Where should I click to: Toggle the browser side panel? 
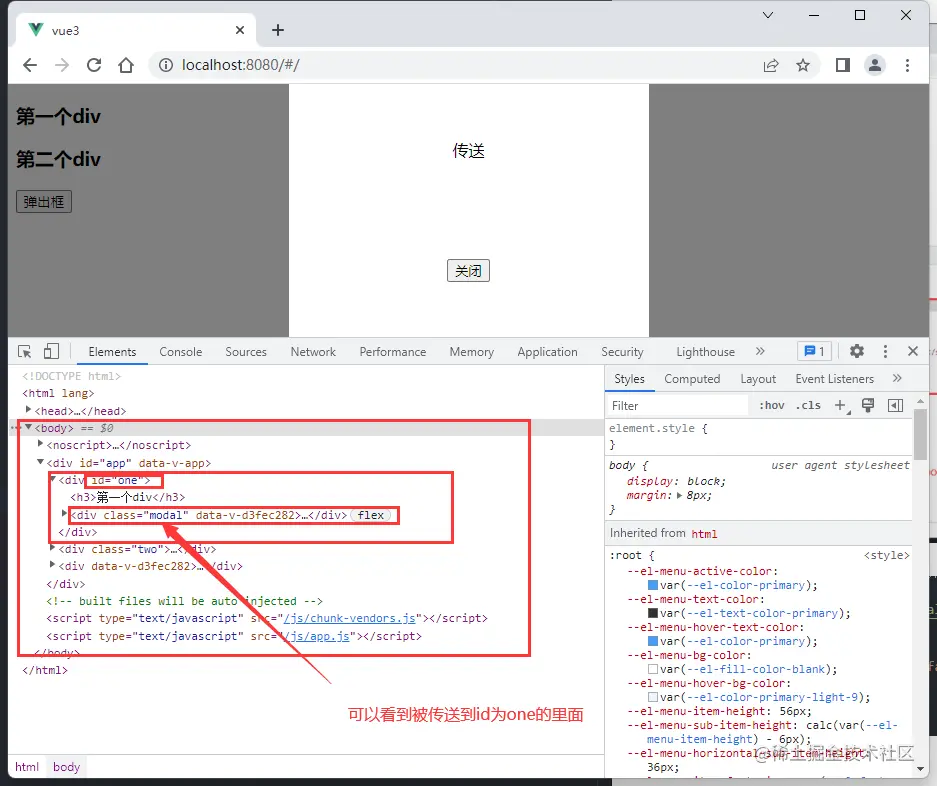(x=843, y=65)
